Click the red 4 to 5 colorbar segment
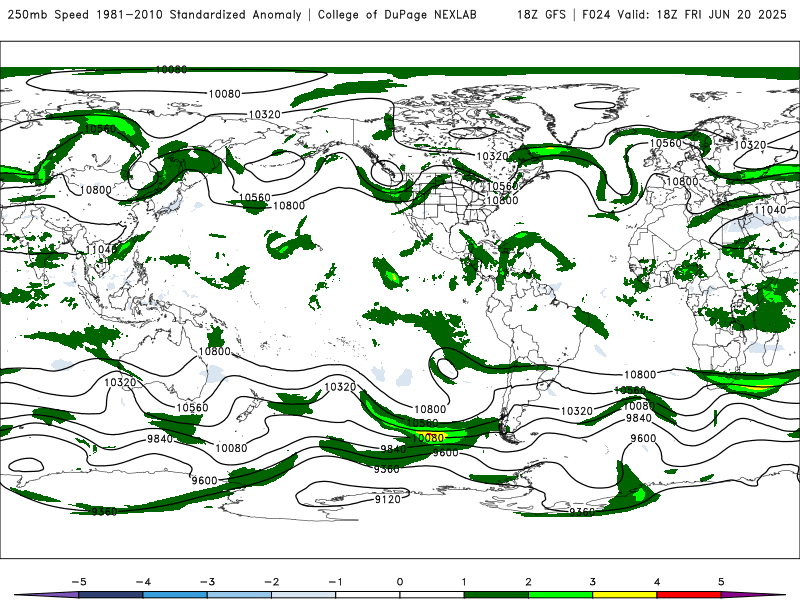This screenshot has width=800, height=600. click(689, 595)
